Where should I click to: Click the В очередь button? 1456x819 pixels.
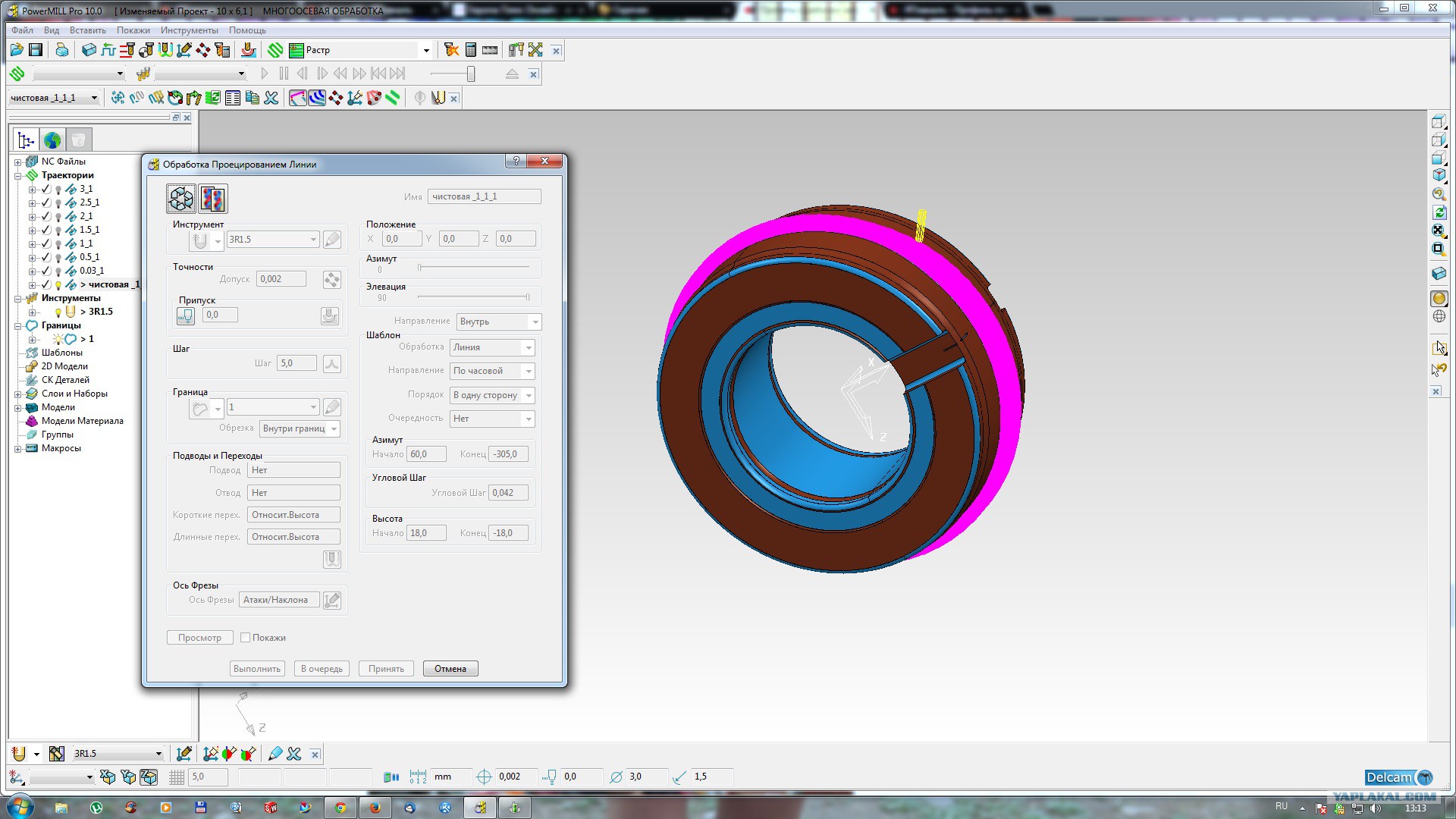(322, 669)
